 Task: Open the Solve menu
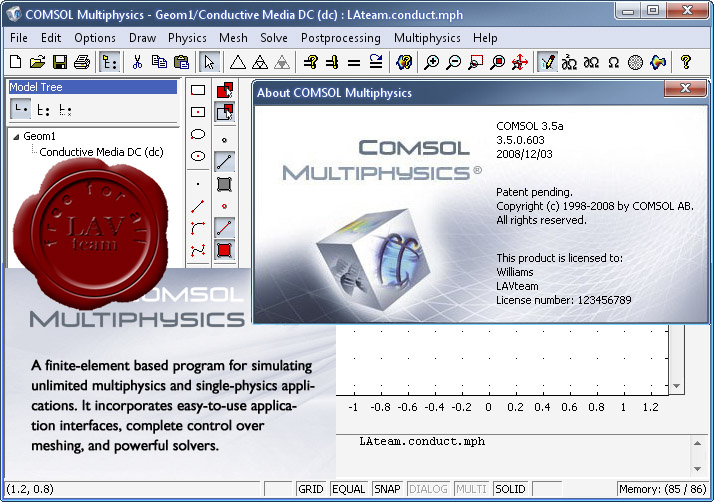click(x=274, y=38)
